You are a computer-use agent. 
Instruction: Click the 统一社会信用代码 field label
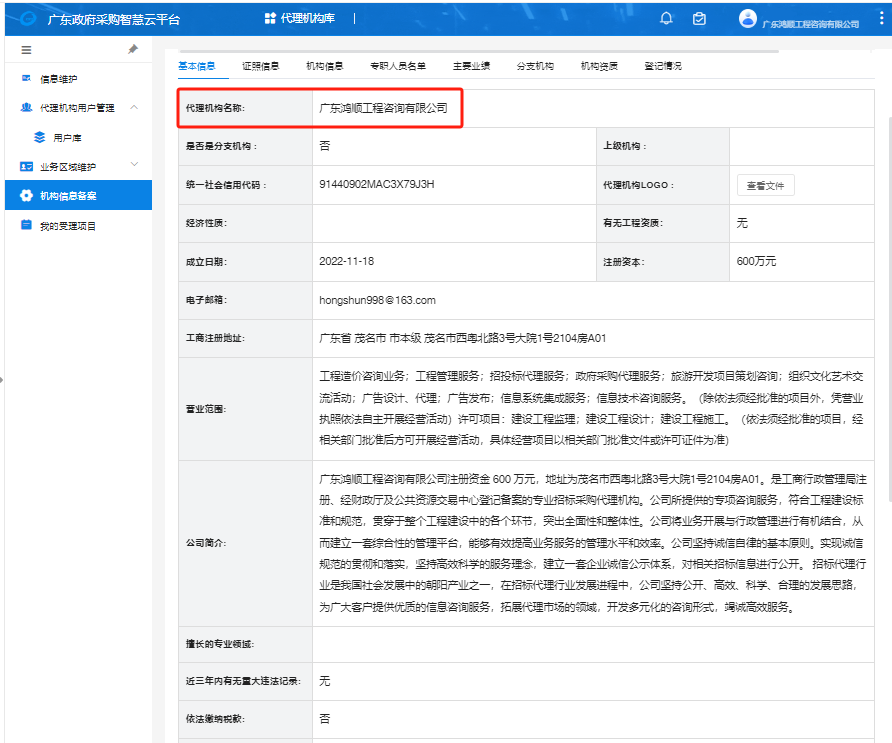[226, 185]
